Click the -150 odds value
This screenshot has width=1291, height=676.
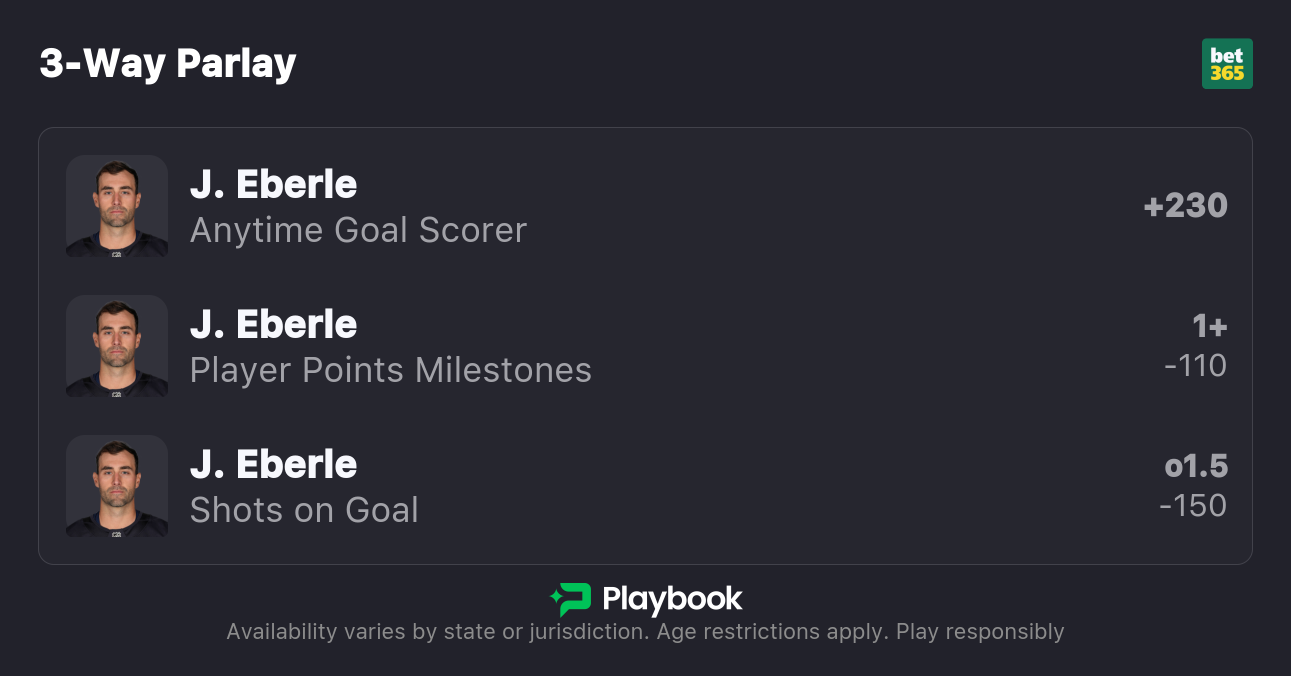click(x=1193, y=506)
